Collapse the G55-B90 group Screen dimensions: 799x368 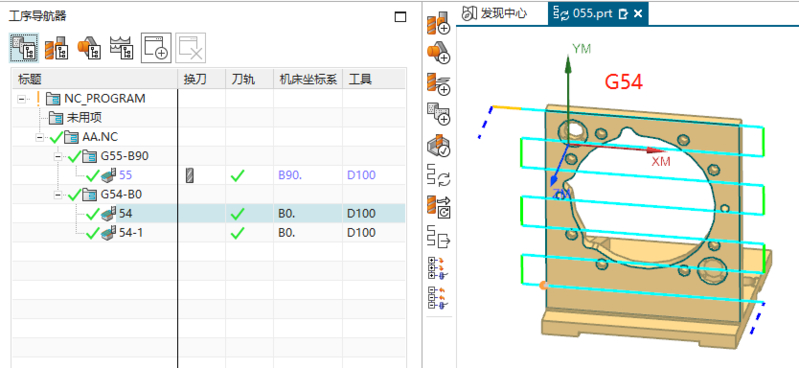pos(58,156)
